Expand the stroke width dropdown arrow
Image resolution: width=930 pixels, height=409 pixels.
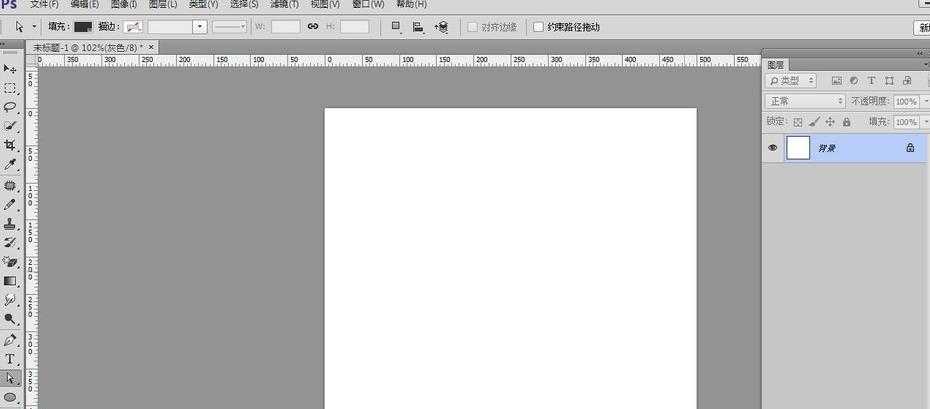(x=201, y=26)
